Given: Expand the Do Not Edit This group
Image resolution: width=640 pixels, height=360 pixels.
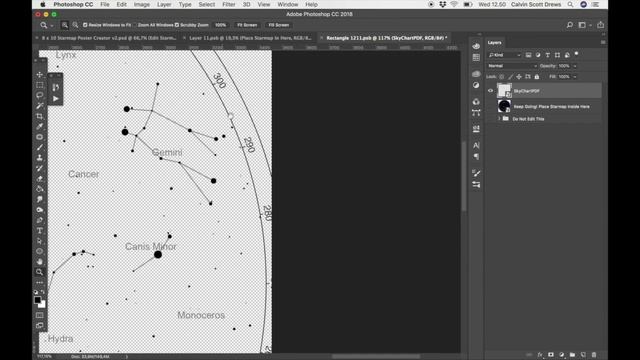Looking at the screenshot, I should click(499, 119).
